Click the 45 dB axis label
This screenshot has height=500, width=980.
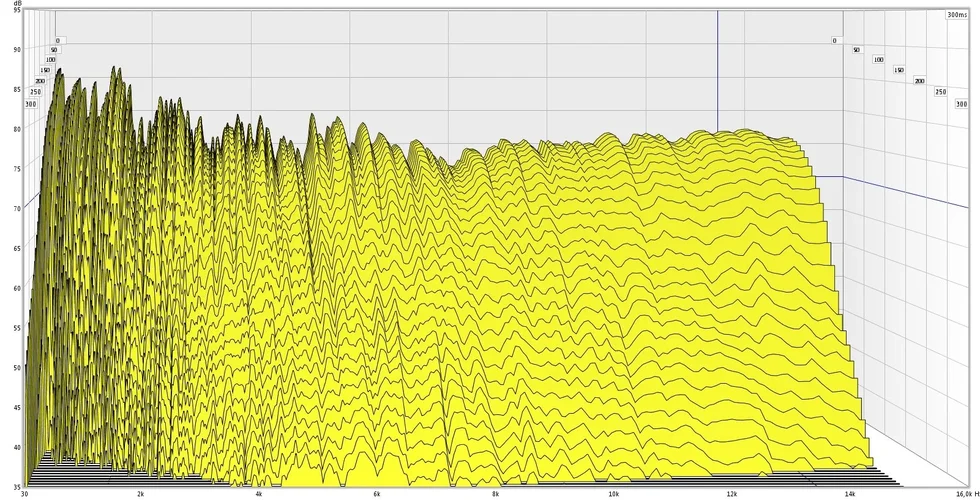pyautogui.click(x=16, y=408)
